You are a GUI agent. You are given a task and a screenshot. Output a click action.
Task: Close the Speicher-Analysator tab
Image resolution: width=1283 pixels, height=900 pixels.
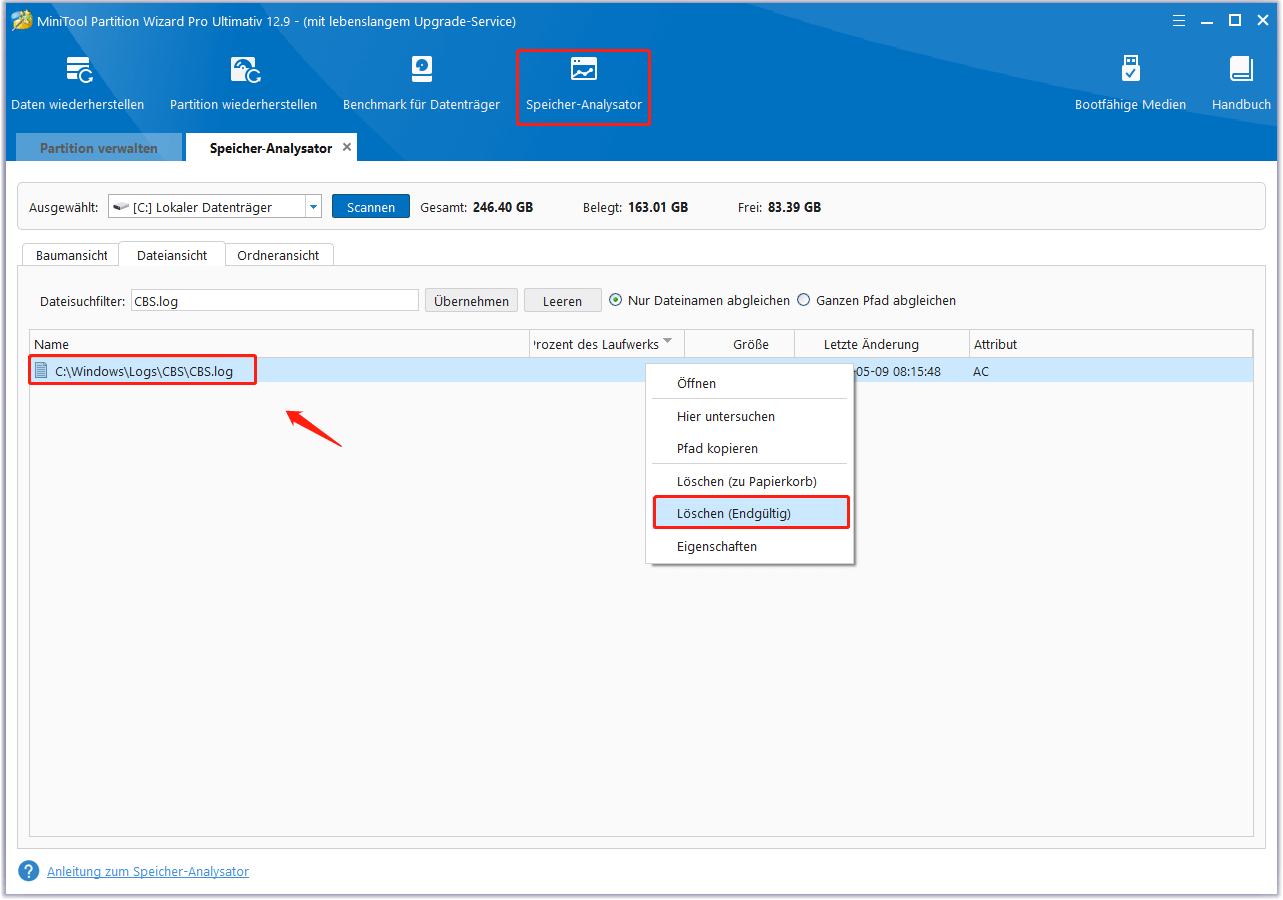347,147
